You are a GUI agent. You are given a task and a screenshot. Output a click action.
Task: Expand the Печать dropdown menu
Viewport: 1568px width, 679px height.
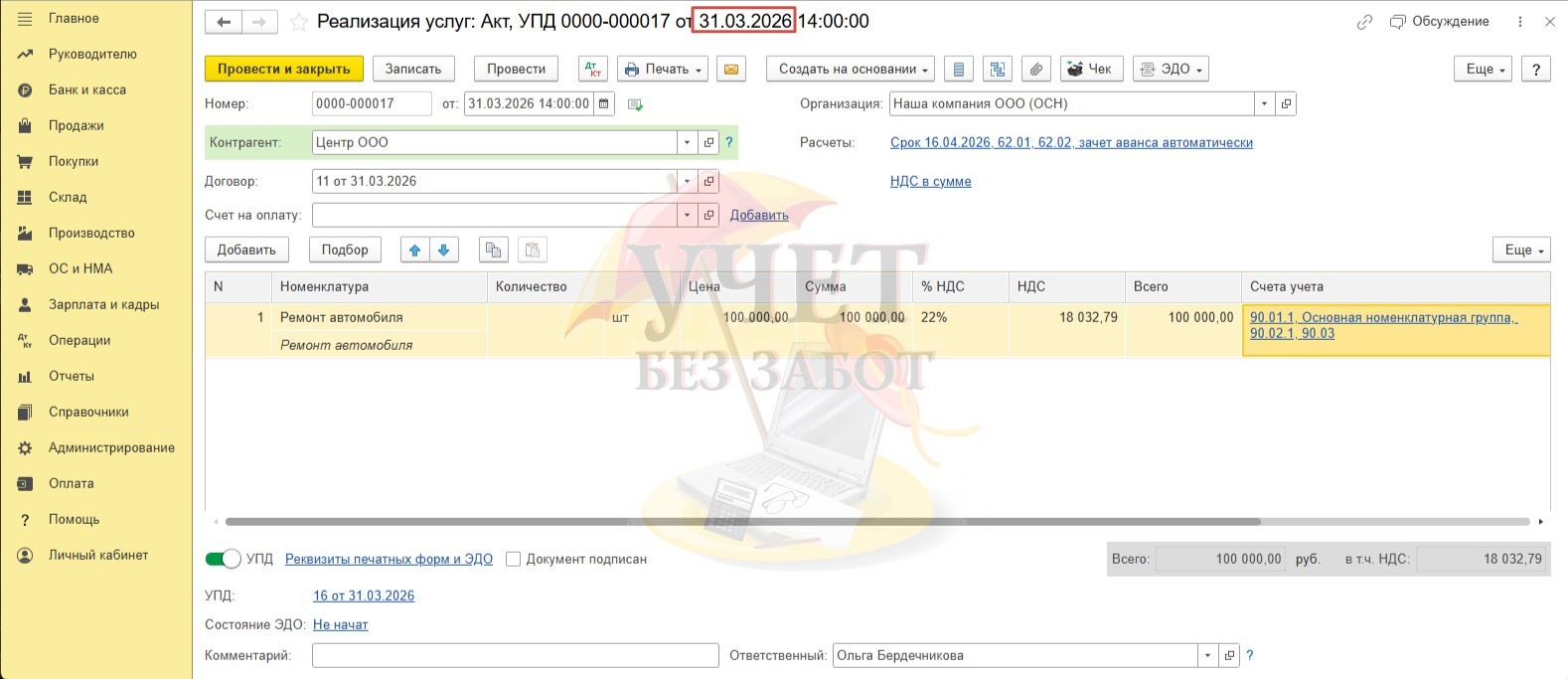click(x=664, y=69)
